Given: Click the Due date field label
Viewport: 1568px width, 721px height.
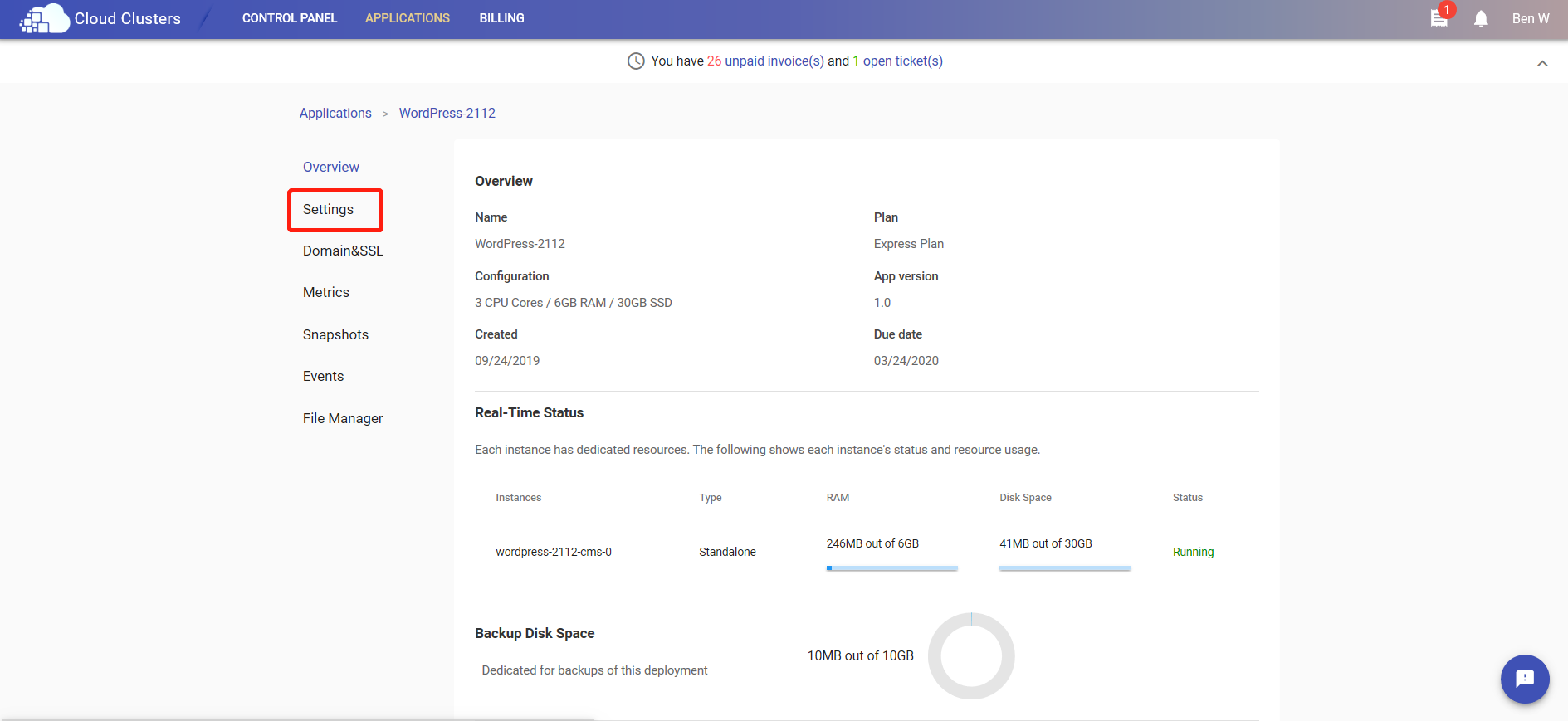Looking at the screenshot, I should (898, 334).
